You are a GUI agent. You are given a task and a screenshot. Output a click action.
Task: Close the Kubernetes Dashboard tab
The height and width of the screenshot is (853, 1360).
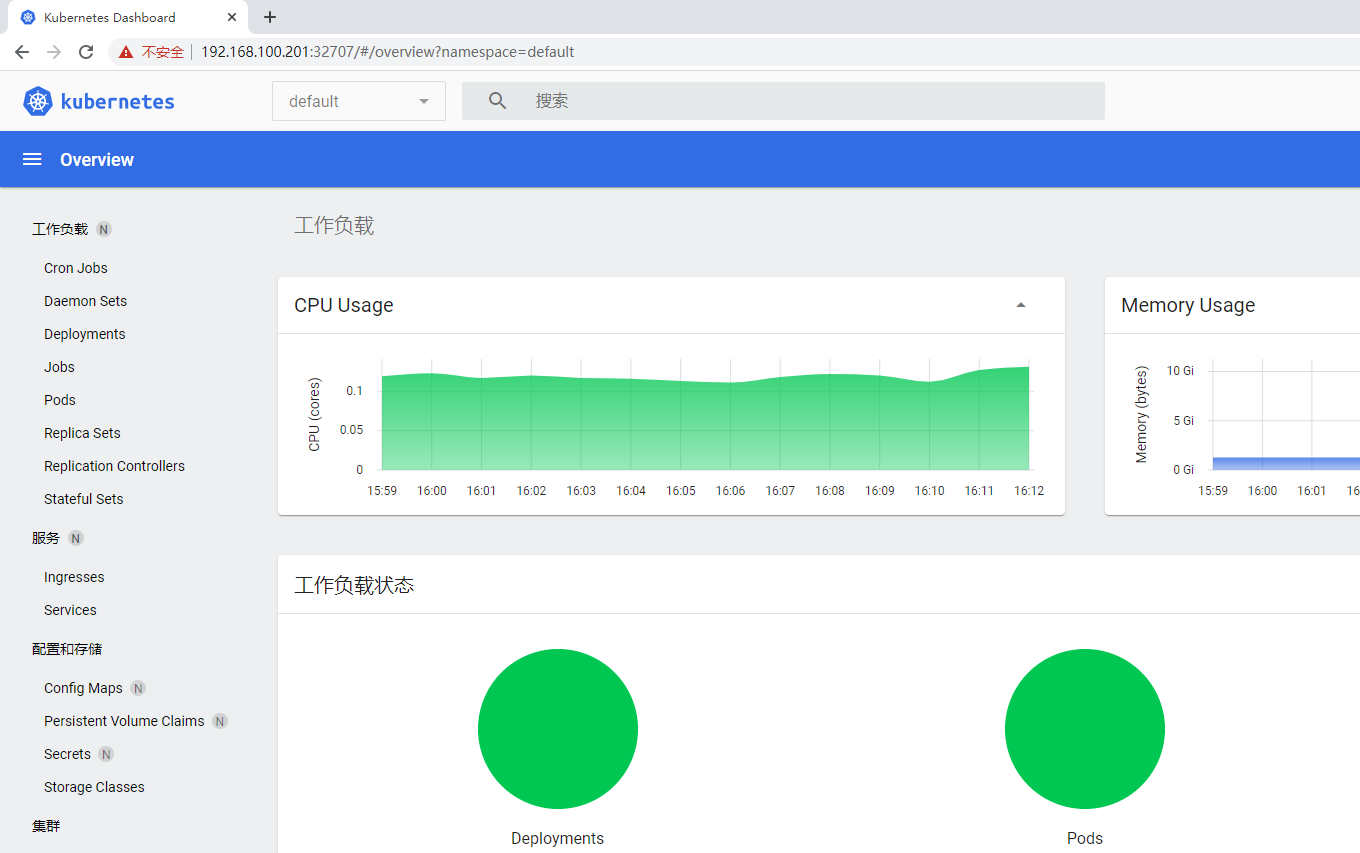232,17
